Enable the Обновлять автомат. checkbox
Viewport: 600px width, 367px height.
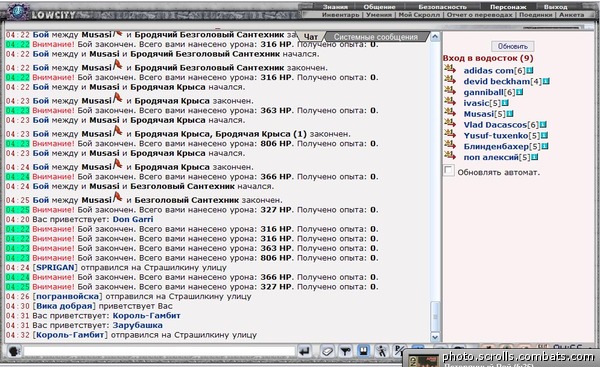pos(448,170)
